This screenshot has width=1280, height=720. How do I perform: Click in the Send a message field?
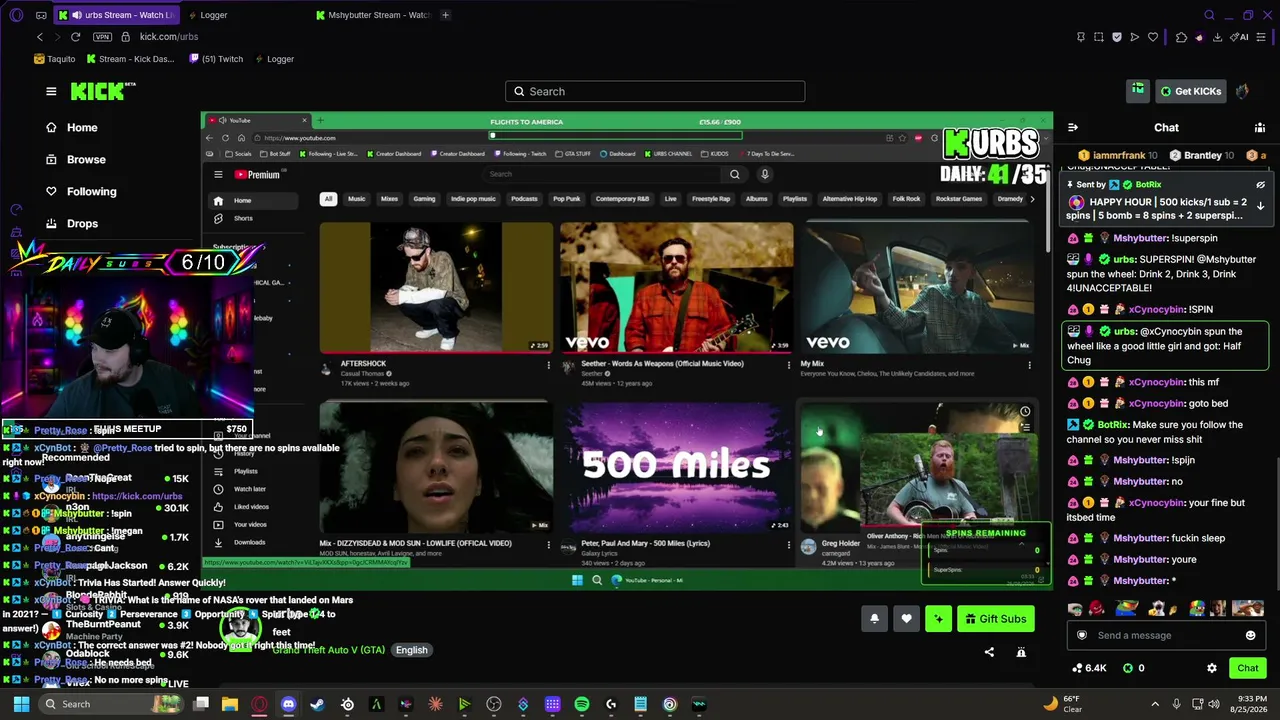point(1166,635)
